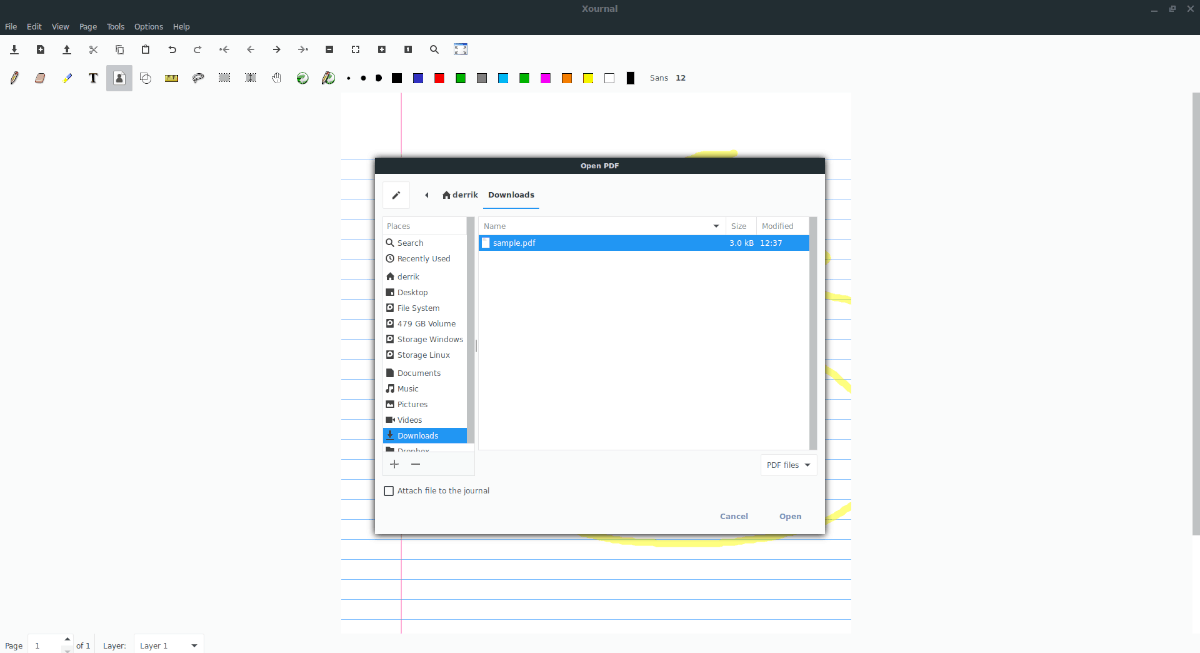Toggle fullscreen mode icon

(x=461, y=49)
